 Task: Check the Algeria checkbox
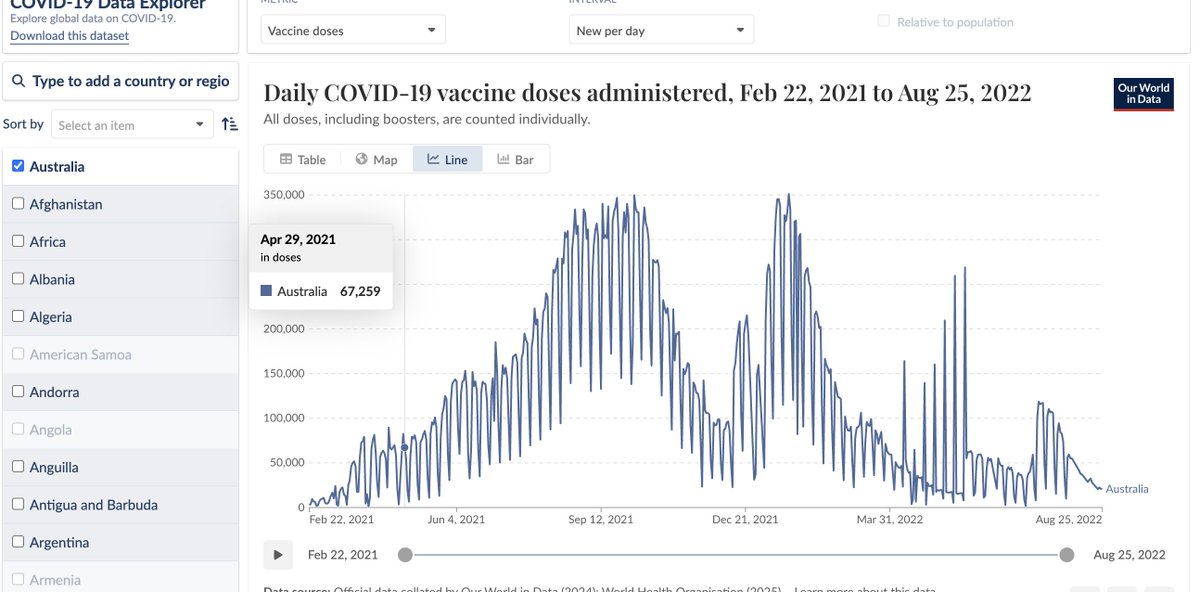coord(18,316)
